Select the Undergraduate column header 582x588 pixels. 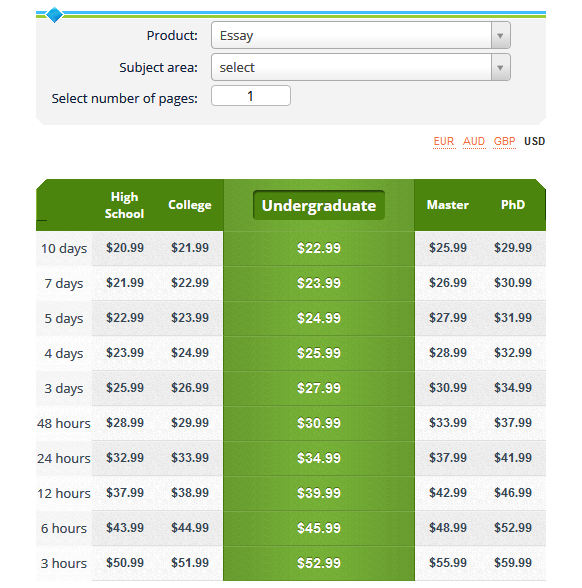pos(319,206)
